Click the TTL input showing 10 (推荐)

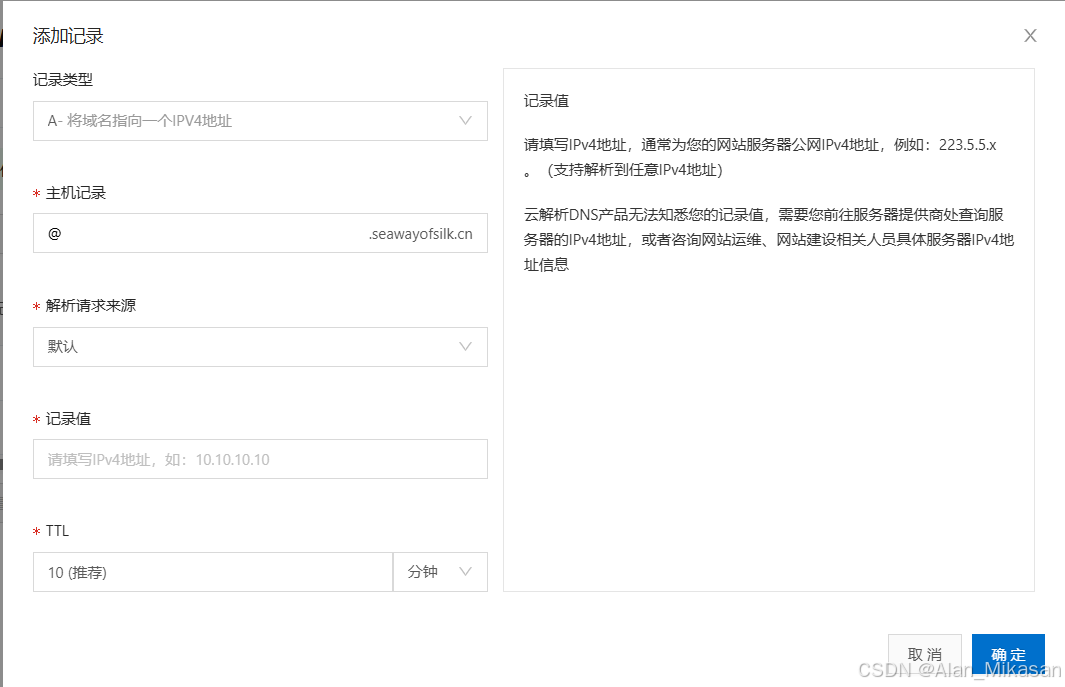coord(212,571)
